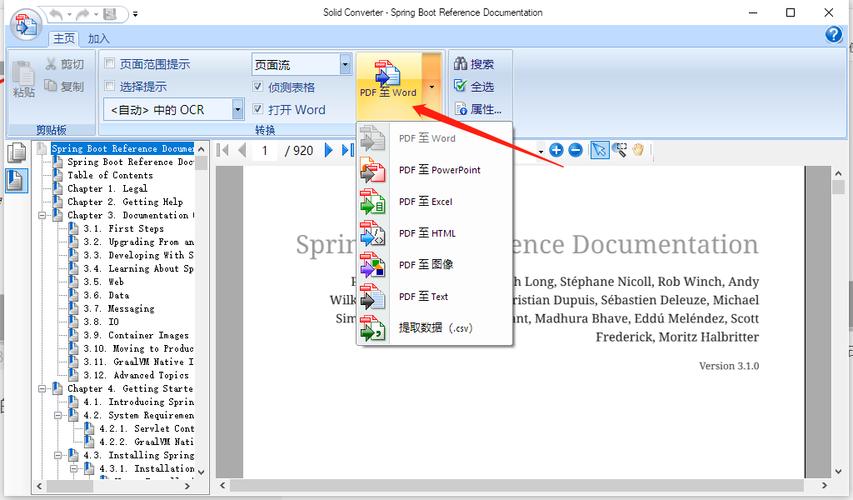Select 3.5. Web bookmark

103,282
